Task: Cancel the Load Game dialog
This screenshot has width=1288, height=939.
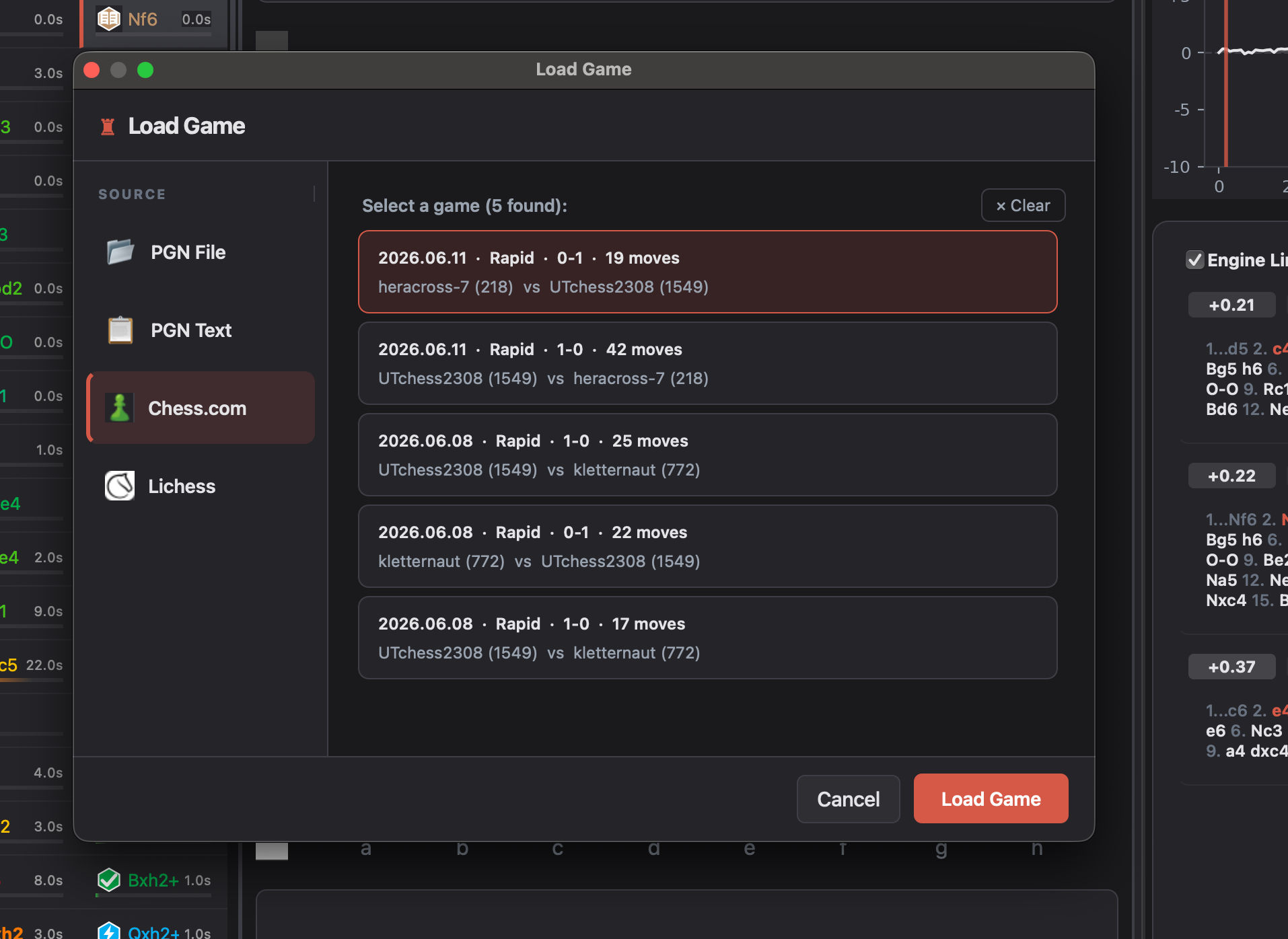Action: 848,799
